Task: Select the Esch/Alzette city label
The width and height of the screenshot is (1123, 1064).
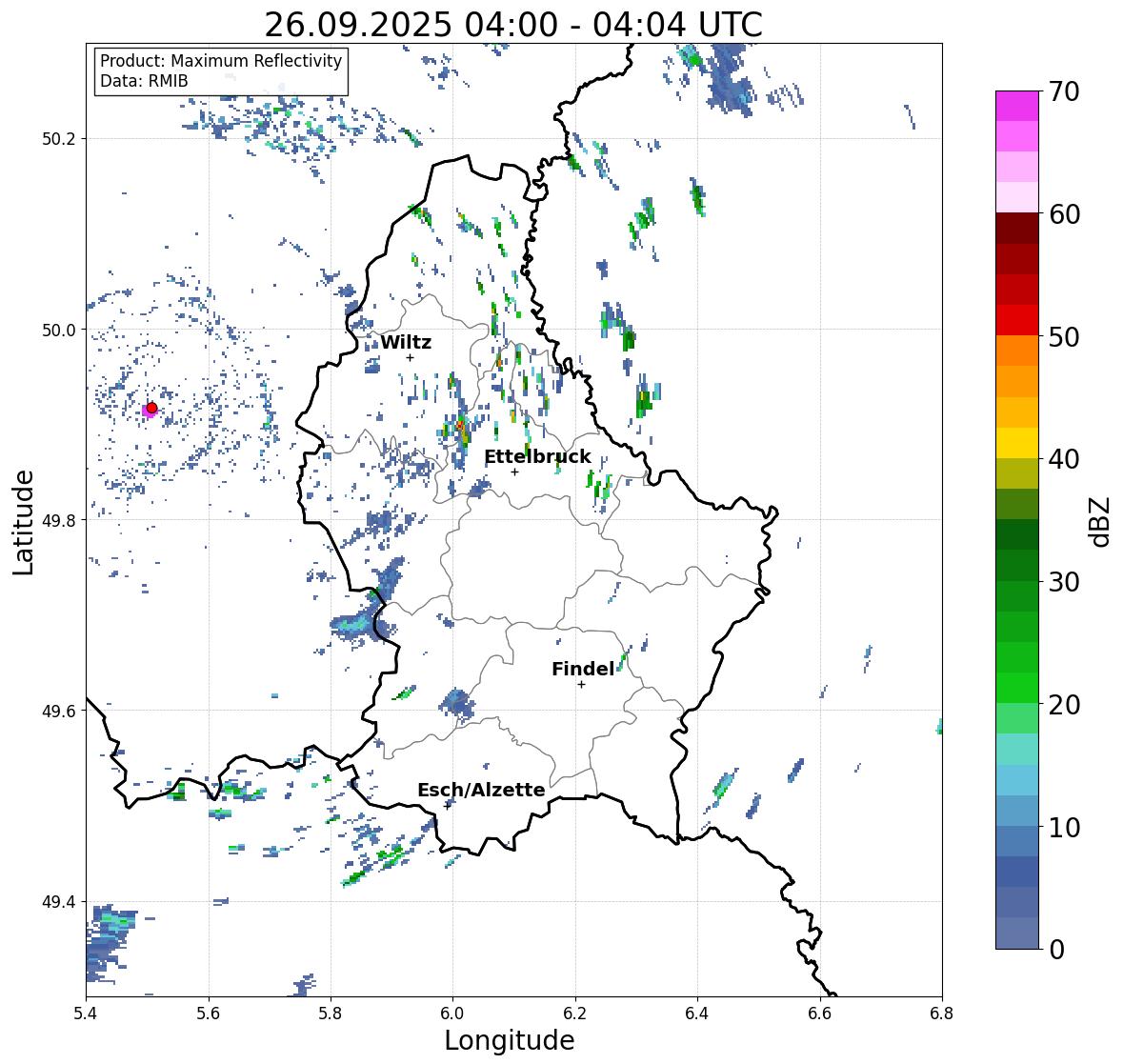Action: [x=481, y=790]
